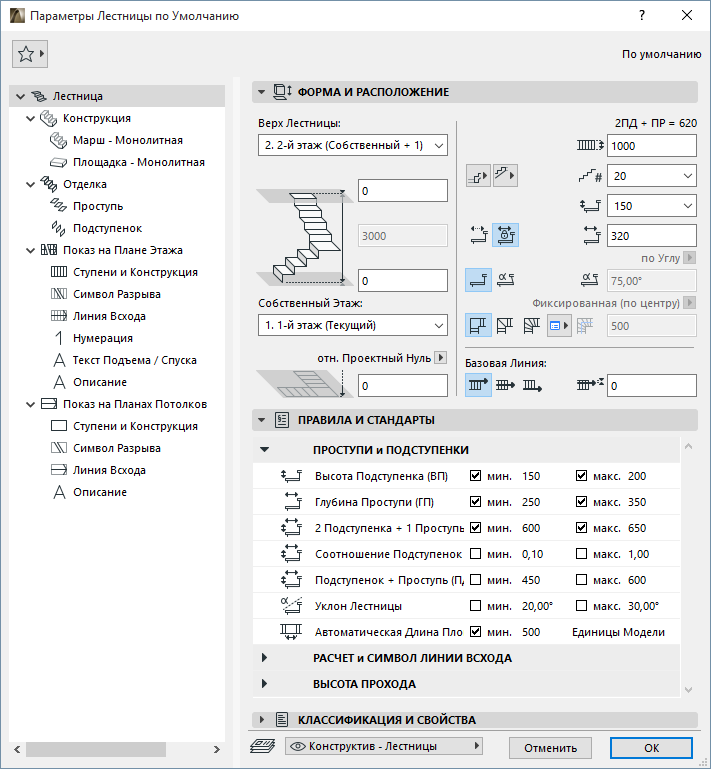Choose the third winder turn type icon
This screenshot has height=769, width=711.
point(532,326)
